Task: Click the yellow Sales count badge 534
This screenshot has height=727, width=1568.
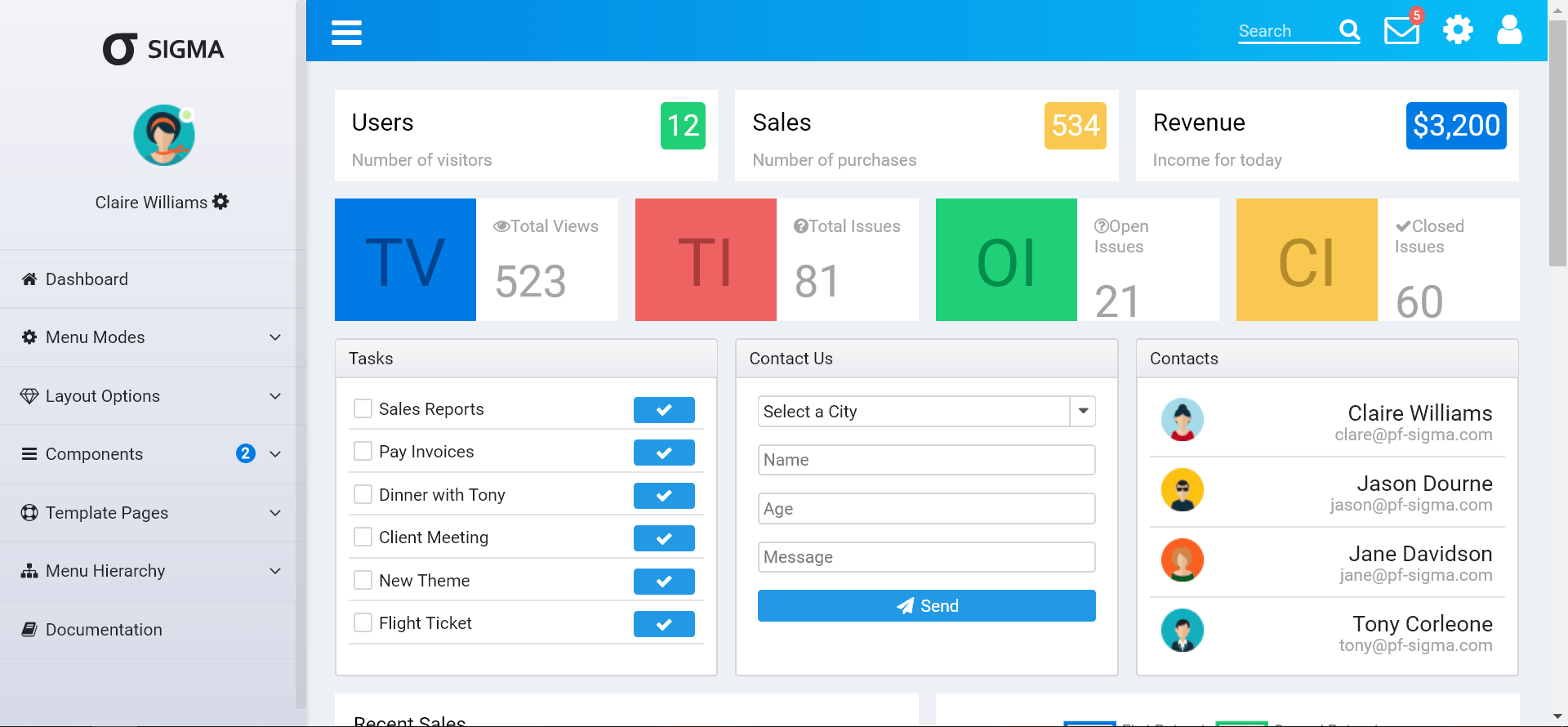Action: point(1076,126)
